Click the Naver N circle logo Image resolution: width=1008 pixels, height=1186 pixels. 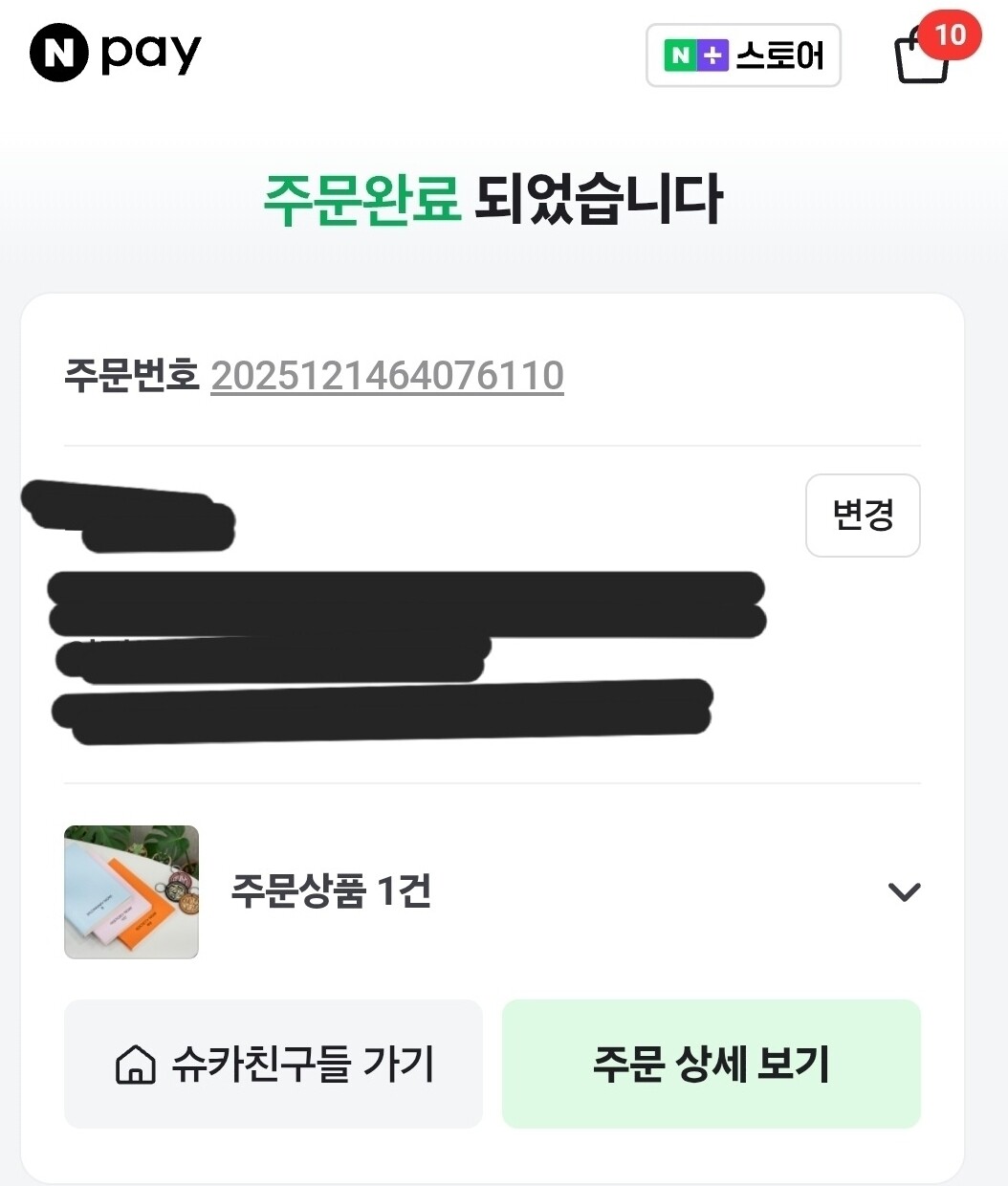59,53
